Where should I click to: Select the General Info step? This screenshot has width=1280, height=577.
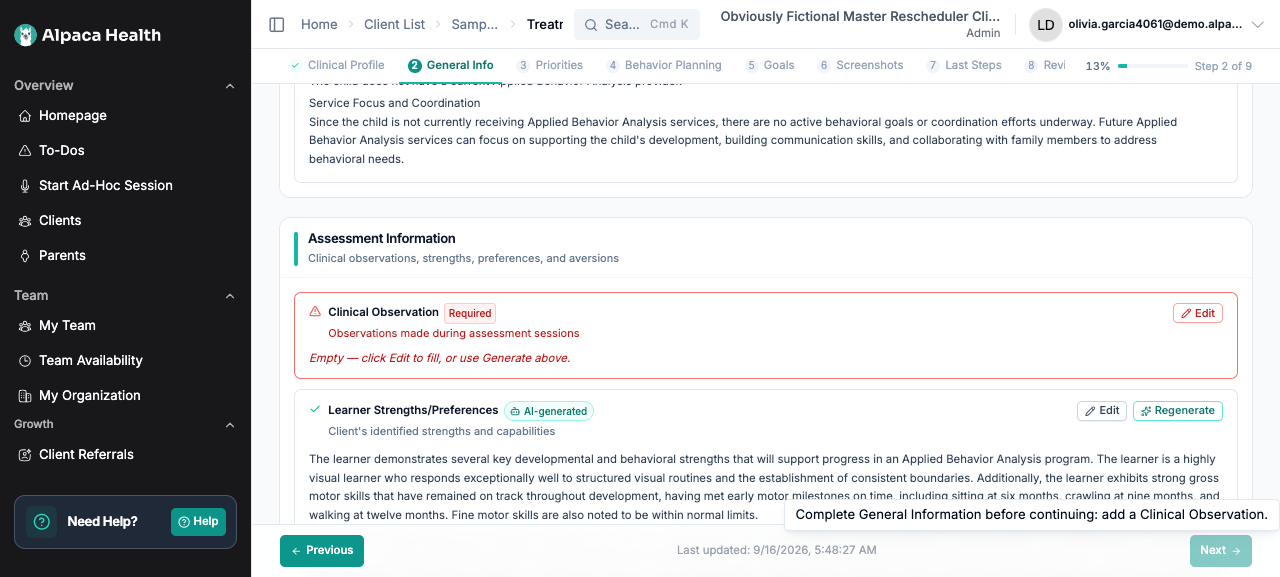451,65
